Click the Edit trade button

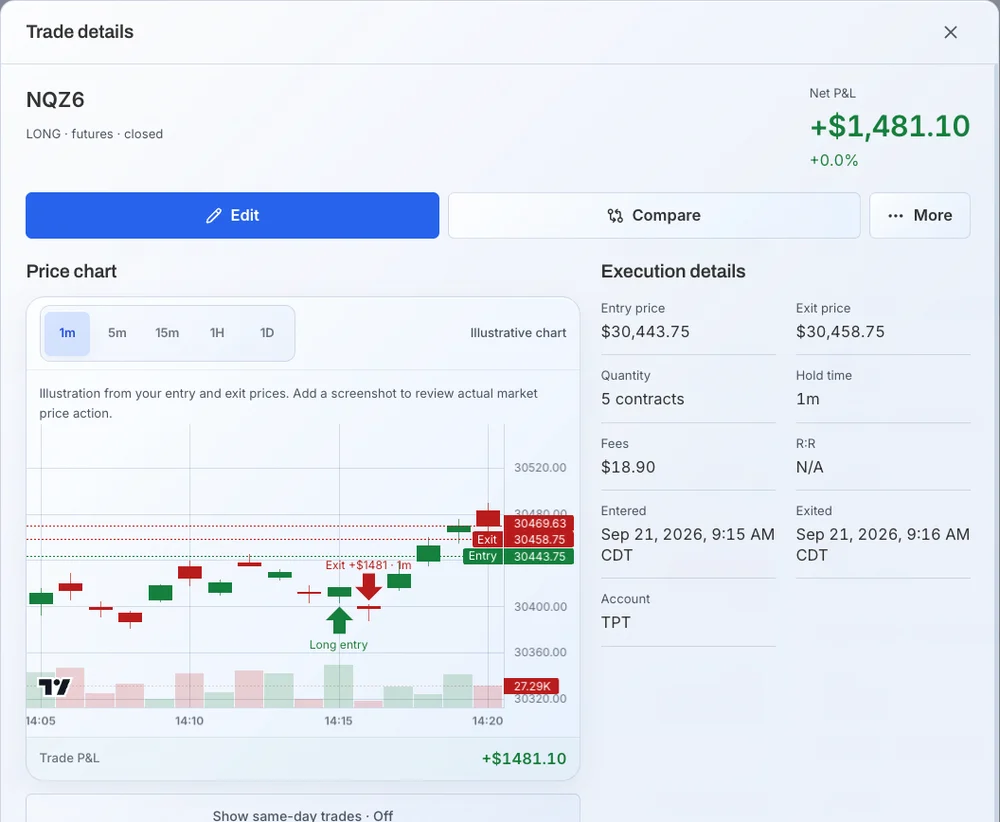click(232, 216)
